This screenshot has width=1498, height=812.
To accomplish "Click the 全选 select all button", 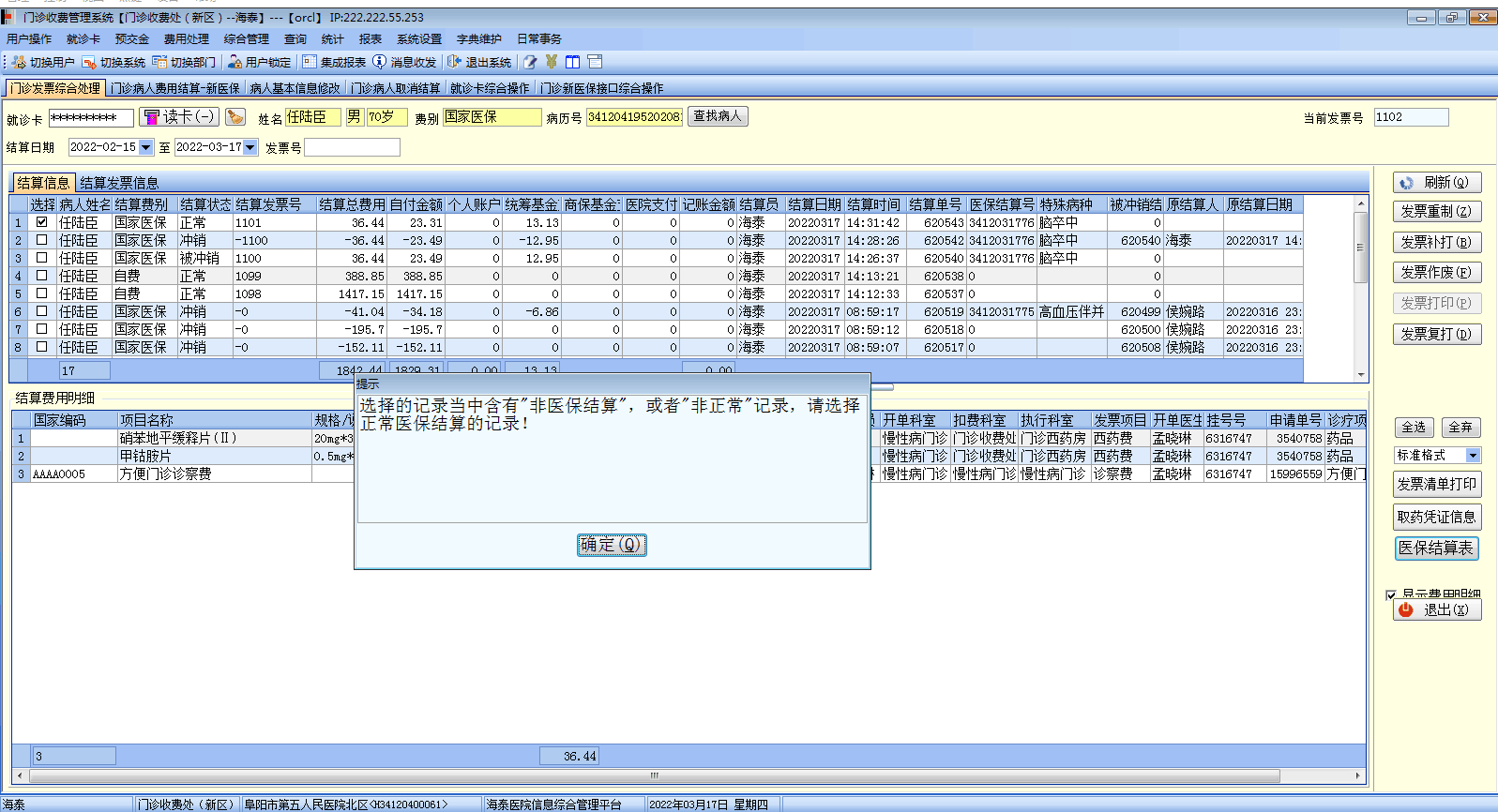I will (x=1414, y=428).
